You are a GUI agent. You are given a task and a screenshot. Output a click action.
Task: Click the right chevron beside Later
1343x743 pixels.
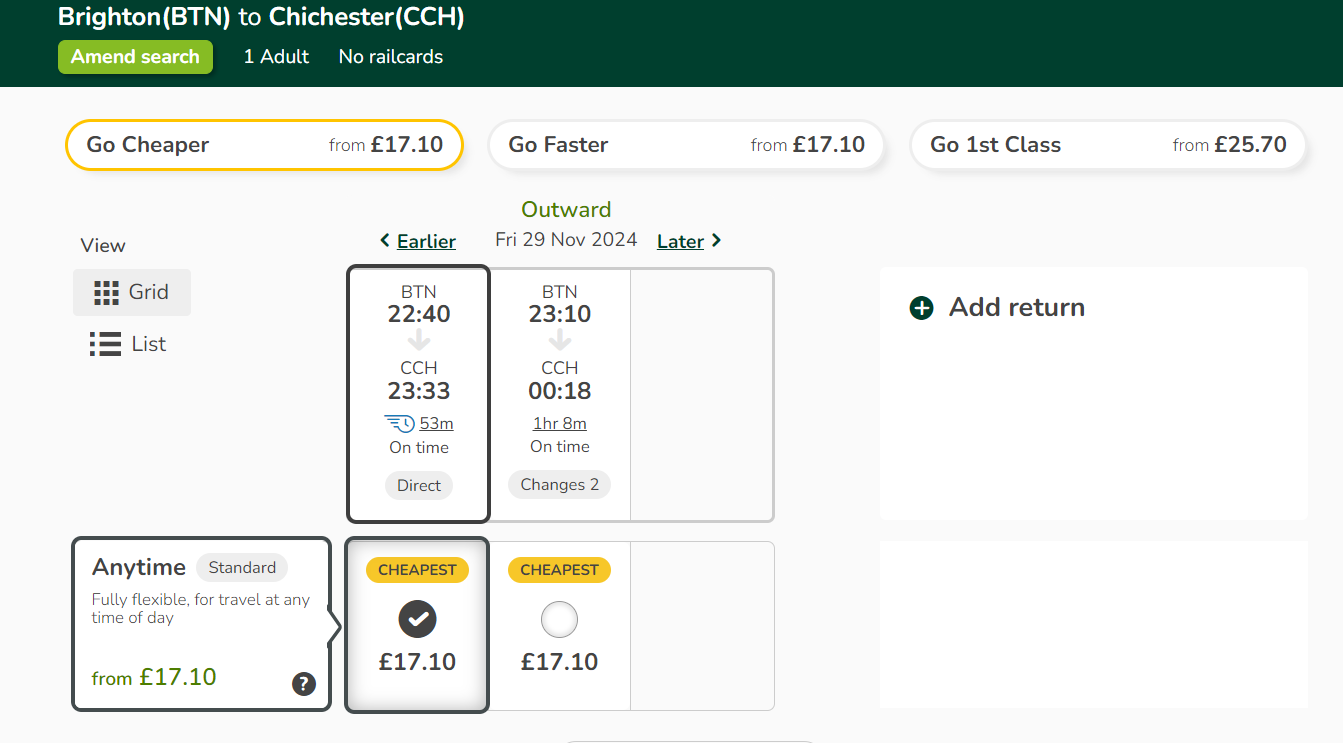coord(716,241)
